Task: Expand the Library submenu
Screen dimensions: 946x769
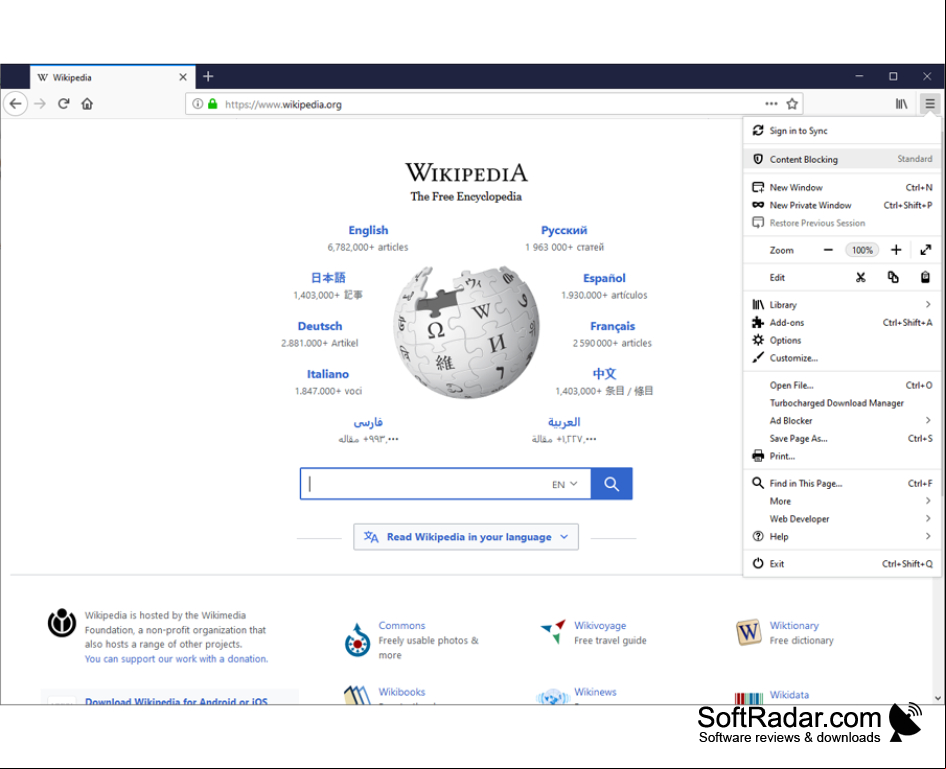Action: pos(842,305)
